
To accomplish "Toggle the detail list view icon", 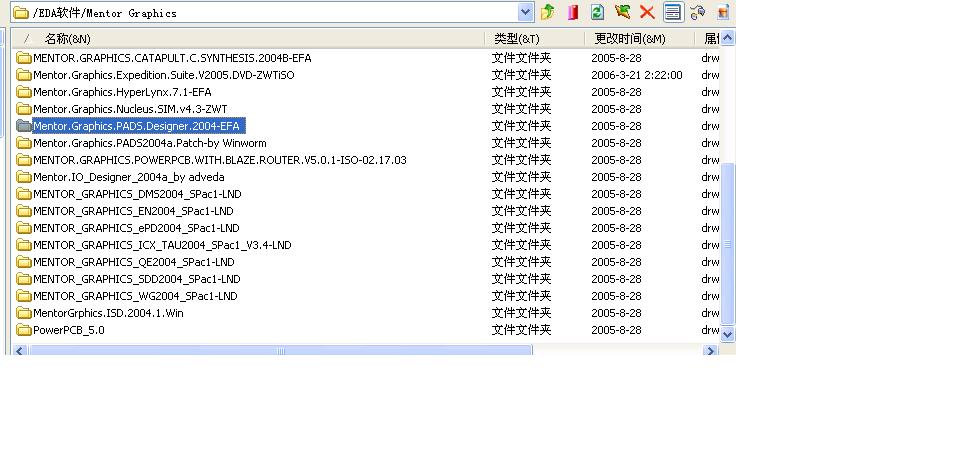I will (x=673, y=12).
